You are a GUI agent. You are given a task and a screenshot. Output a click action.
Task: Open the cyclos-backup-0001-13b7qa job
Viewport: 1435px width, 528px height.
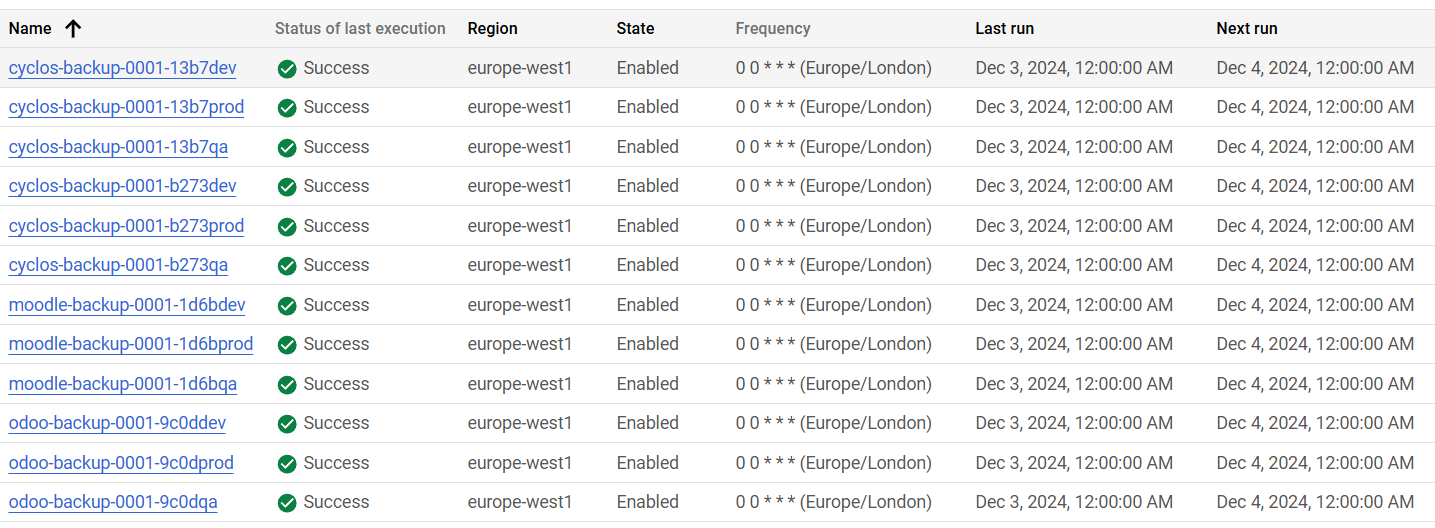(x=118, y=147)
